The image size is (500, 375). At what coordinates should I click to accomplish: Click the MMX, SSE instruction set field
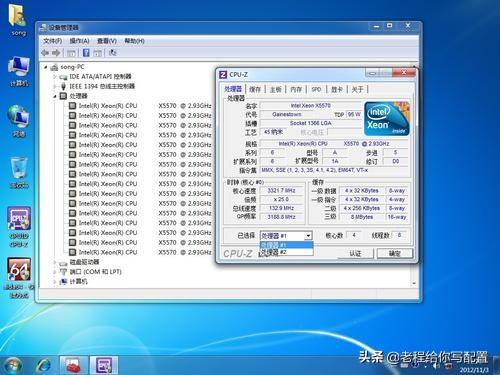click(x=334, y=170)
